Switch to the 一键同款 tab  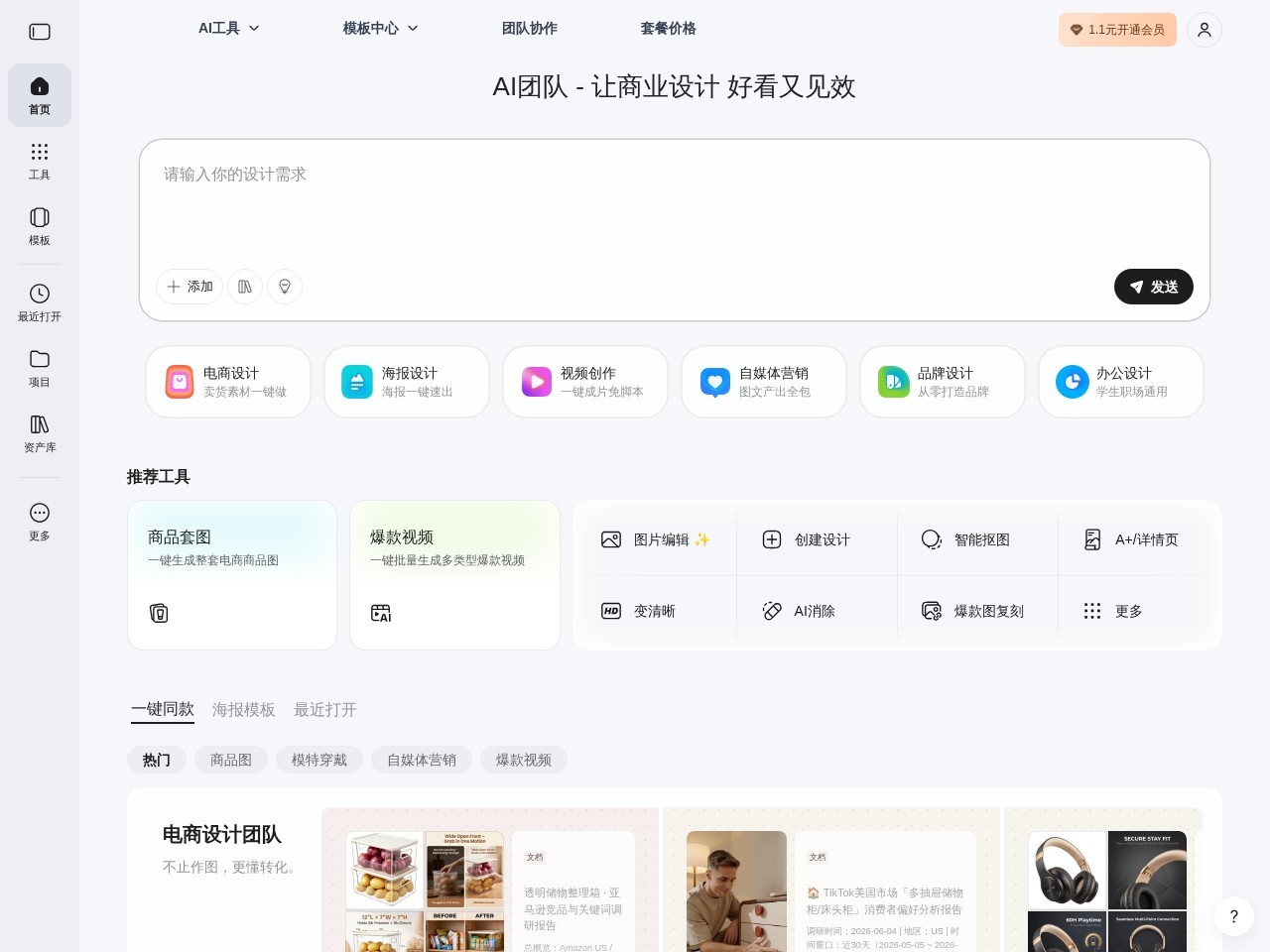pos(163,709)
